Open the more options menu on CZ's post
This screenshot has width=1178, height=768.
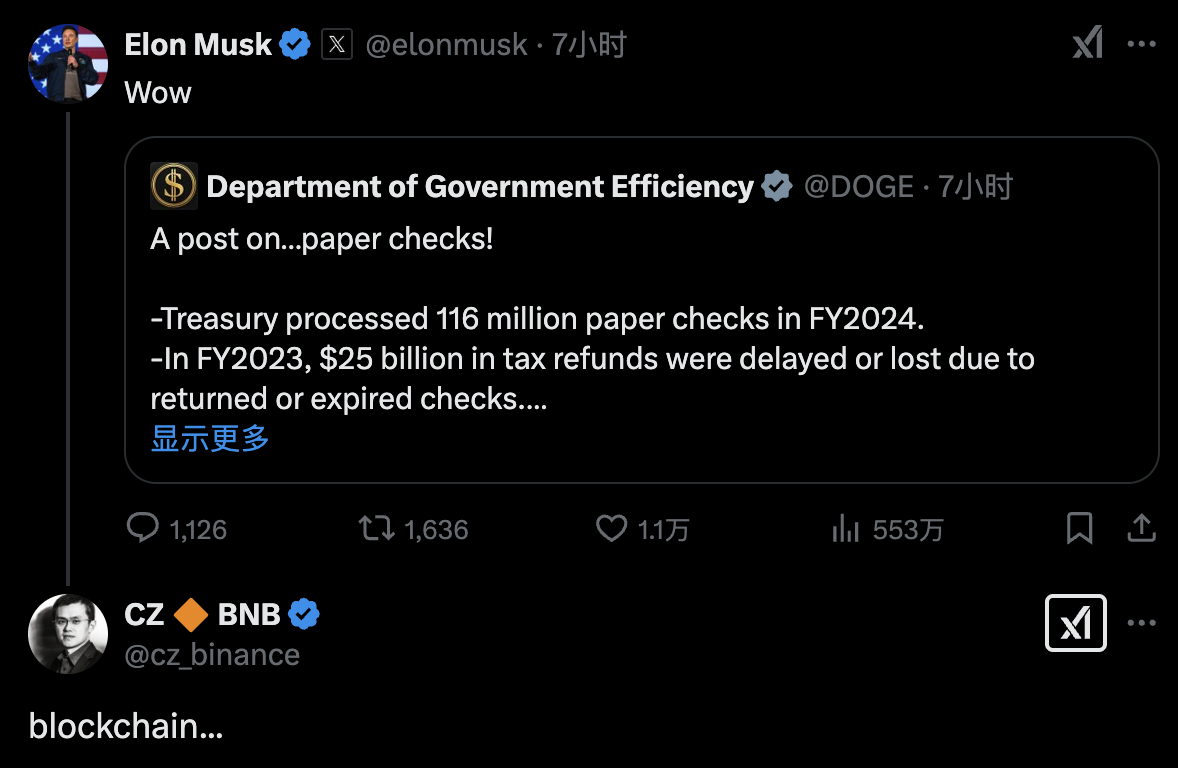click(x=1142, y=623)
